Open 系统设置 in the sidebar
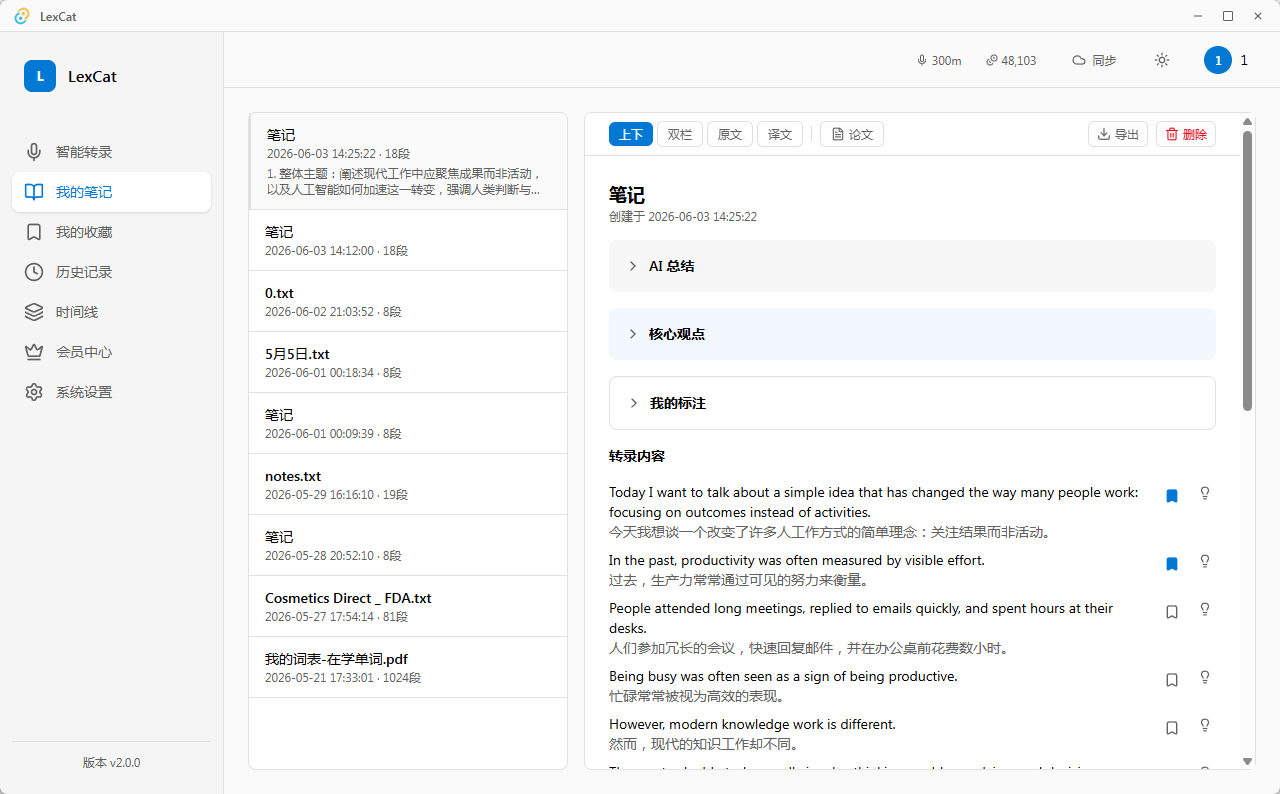 pyautogui.click(x=111, y=392)
